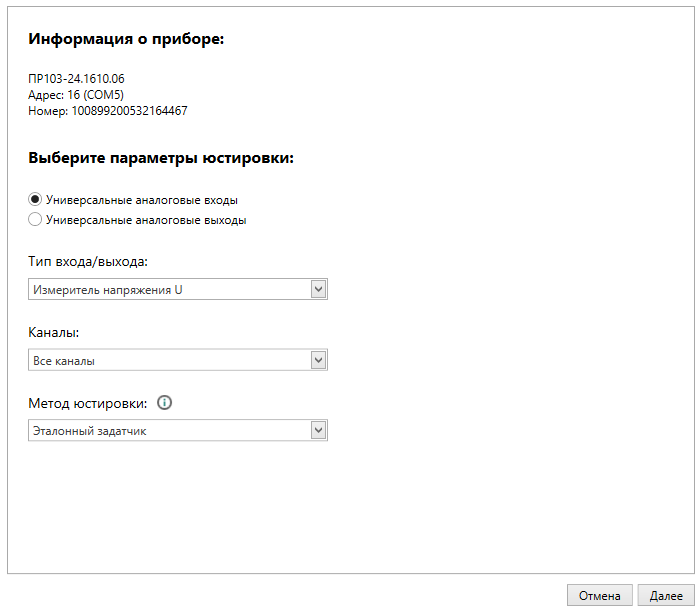Click the Выберите параметры юстировки heading
The width and height of the screenshot is (700, 611).
tap(160, 158)
